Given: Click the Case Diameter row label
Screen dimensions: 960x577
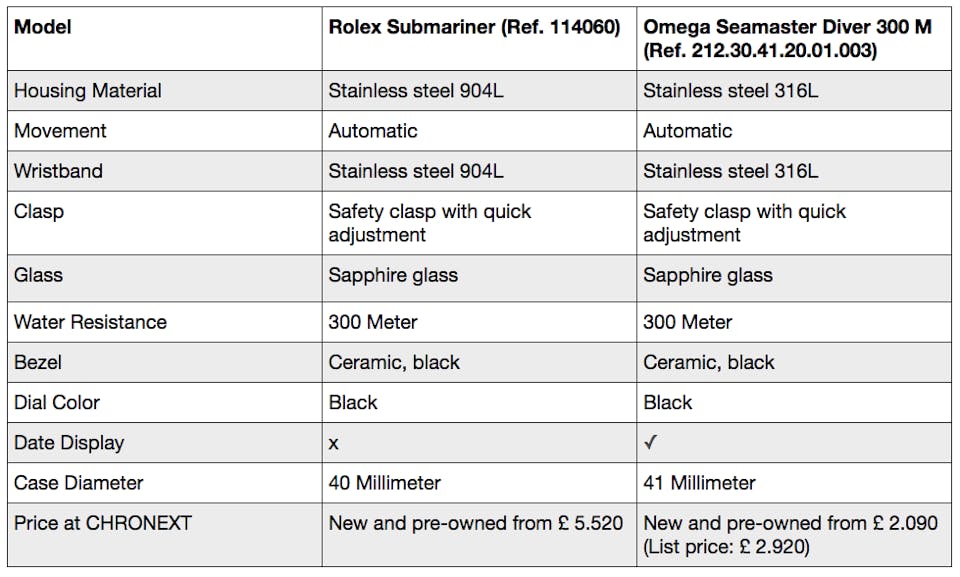Looking at the screenshot, I should tap(79, 482).
